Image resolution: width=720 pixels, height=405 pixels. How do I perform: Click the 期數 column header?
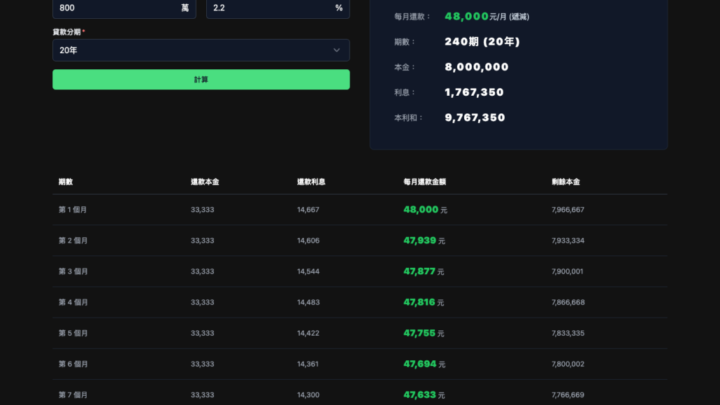66,182
